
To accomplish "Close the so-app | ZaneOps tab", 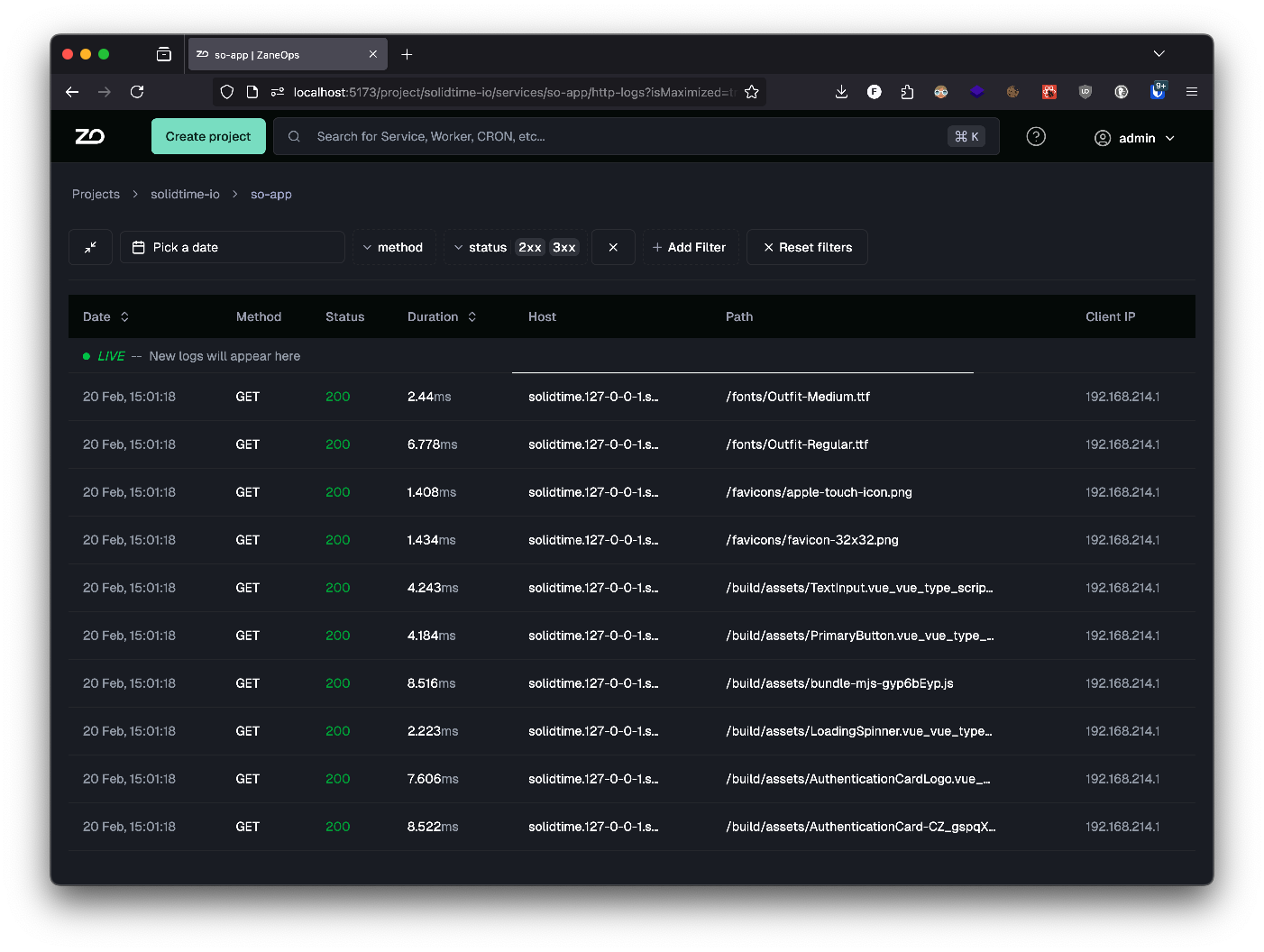I will coord(372,54).
